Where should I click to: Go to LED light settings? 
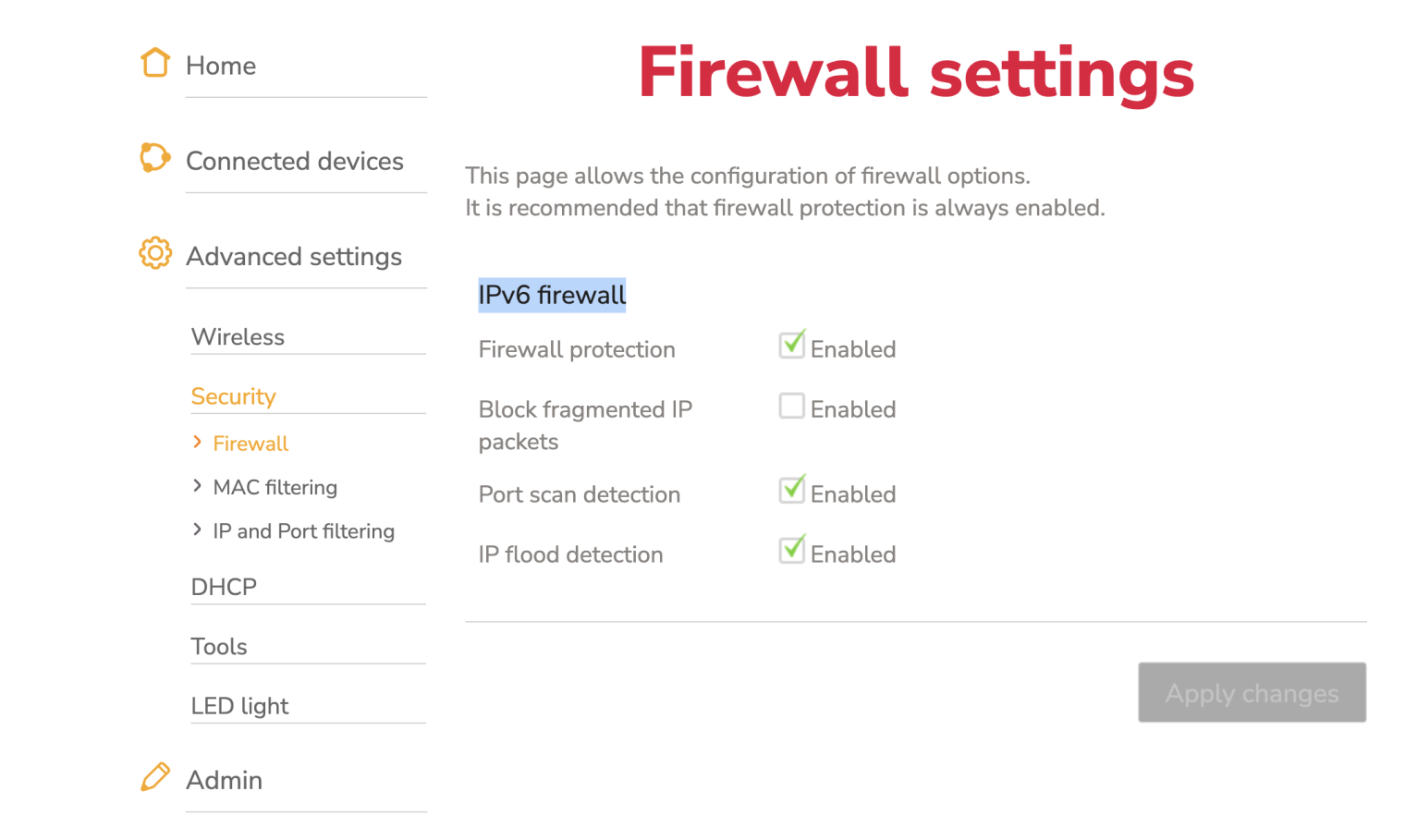(239, 706)
